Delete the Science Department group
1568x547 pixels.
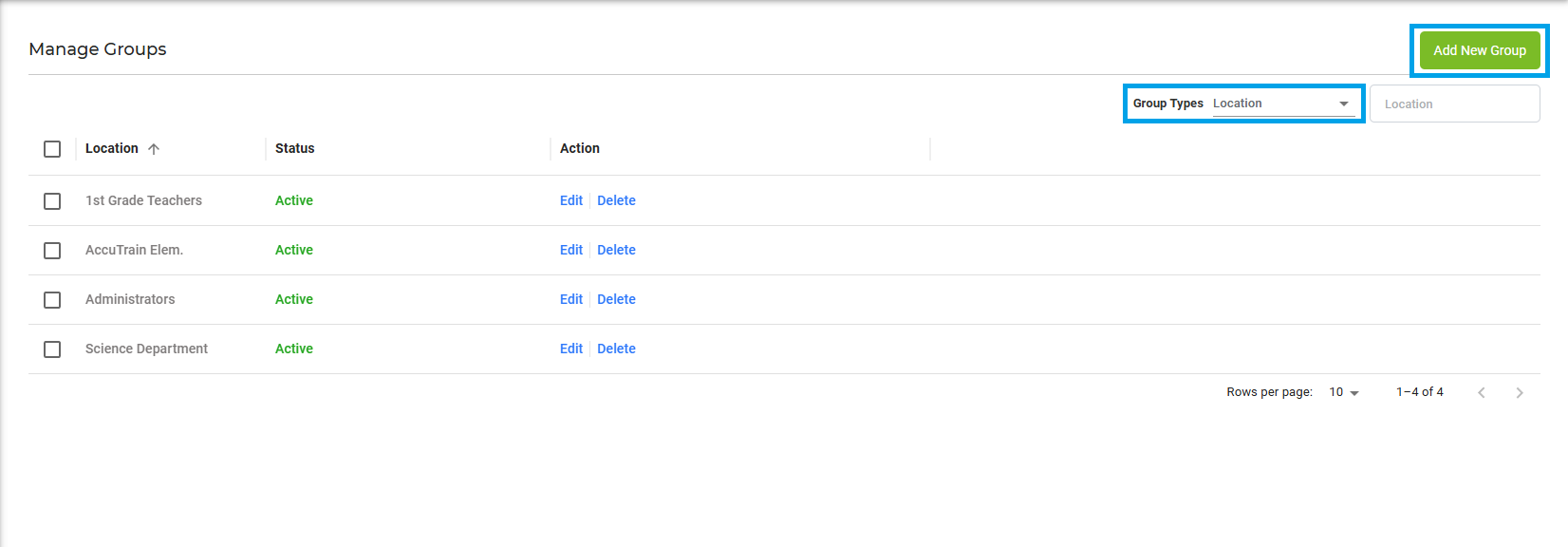click(x=616, y=349)
